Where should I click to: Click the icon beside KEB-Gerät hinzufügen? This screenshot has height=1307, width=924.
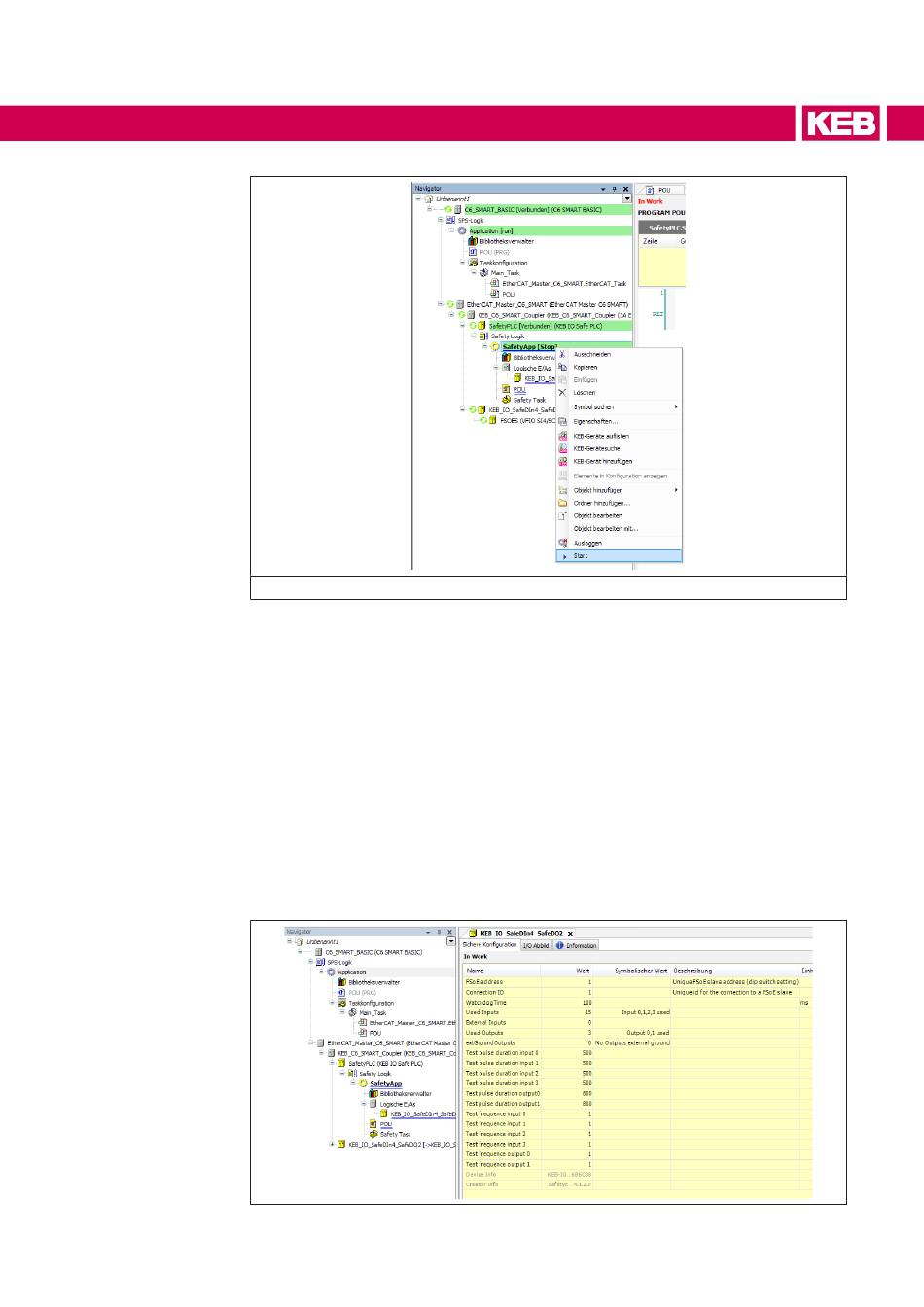tap(562, 461)
